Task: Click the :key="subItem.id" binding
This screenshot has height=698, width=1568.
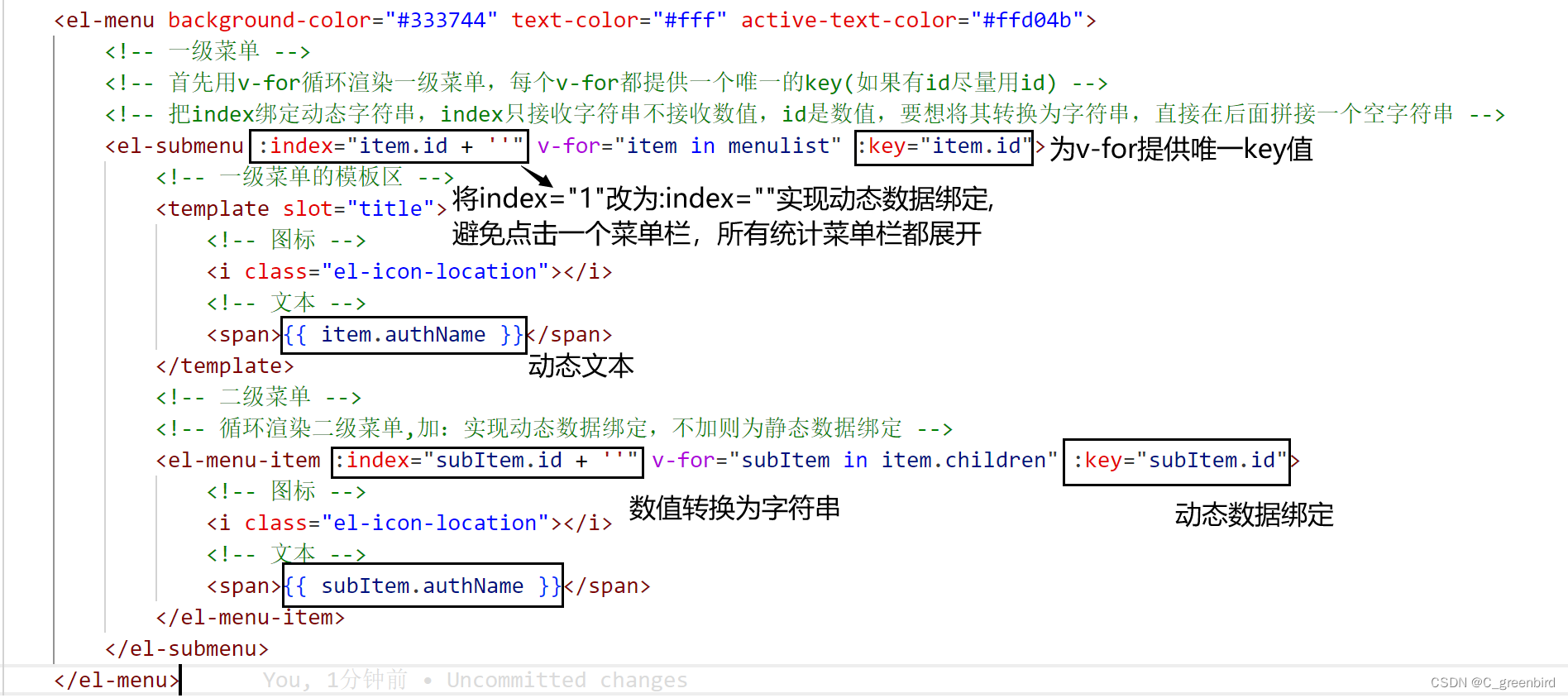Action: pos(1180,460)
